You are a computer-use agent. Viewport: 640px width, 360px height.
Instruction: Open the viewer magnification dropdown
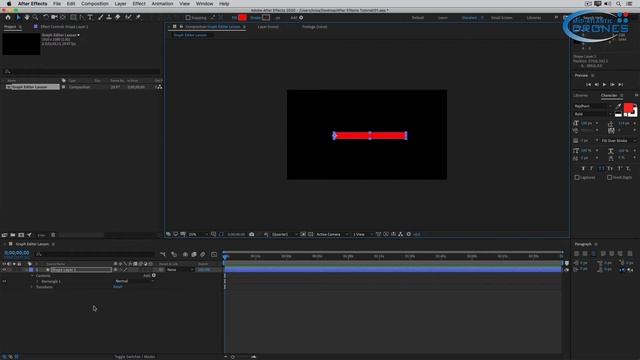[198, 234]
